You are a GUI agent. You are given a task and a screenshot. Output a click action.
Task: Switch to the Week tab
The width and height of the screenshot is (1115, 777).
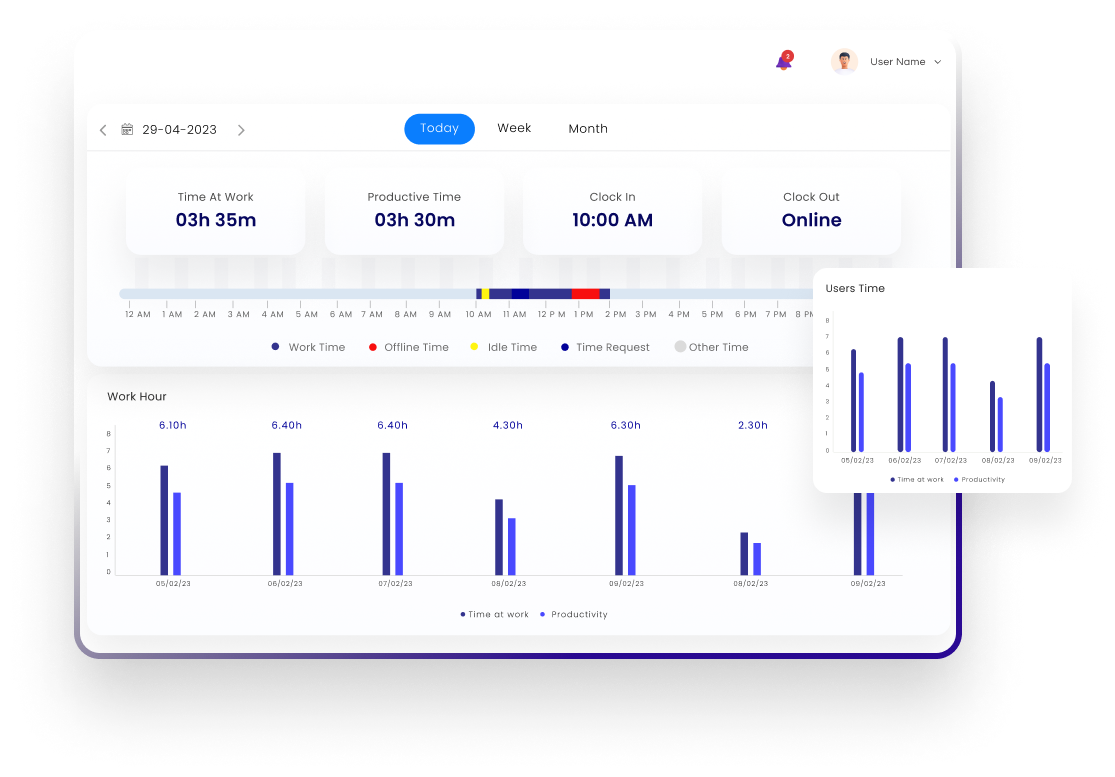click(514, 128)
